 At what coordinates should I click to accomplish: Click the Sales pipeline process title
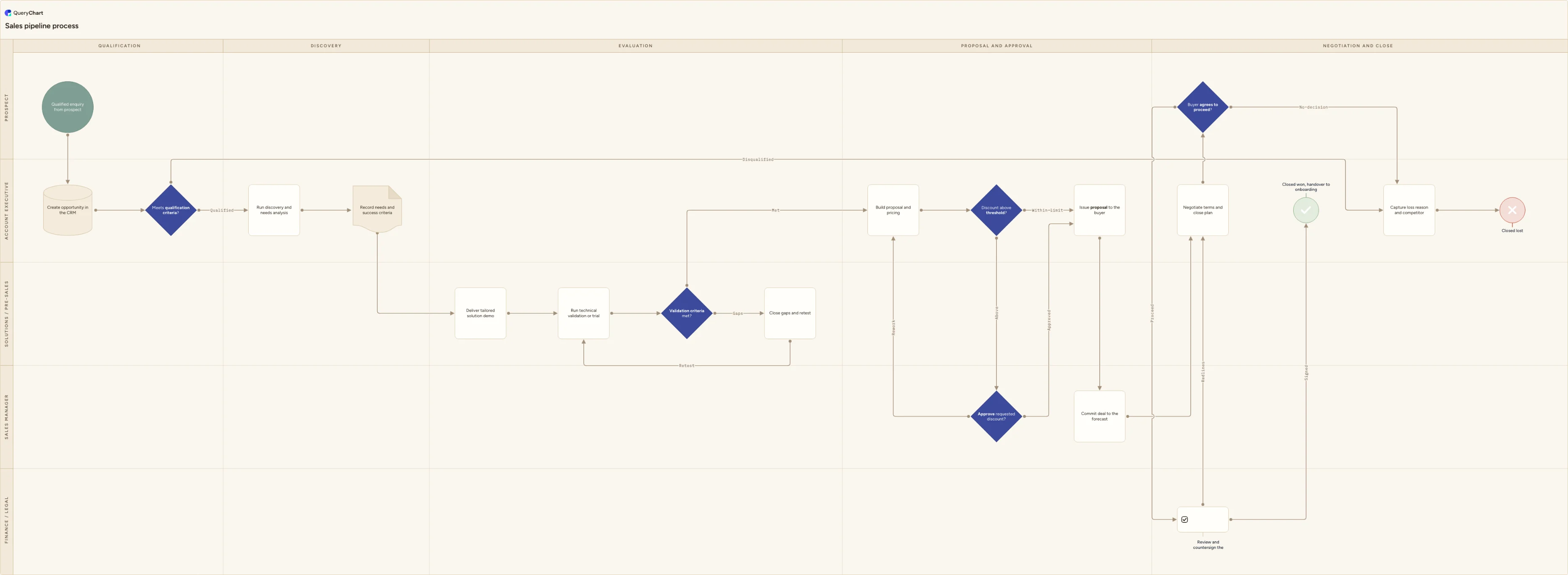click(x=42, y=26)
